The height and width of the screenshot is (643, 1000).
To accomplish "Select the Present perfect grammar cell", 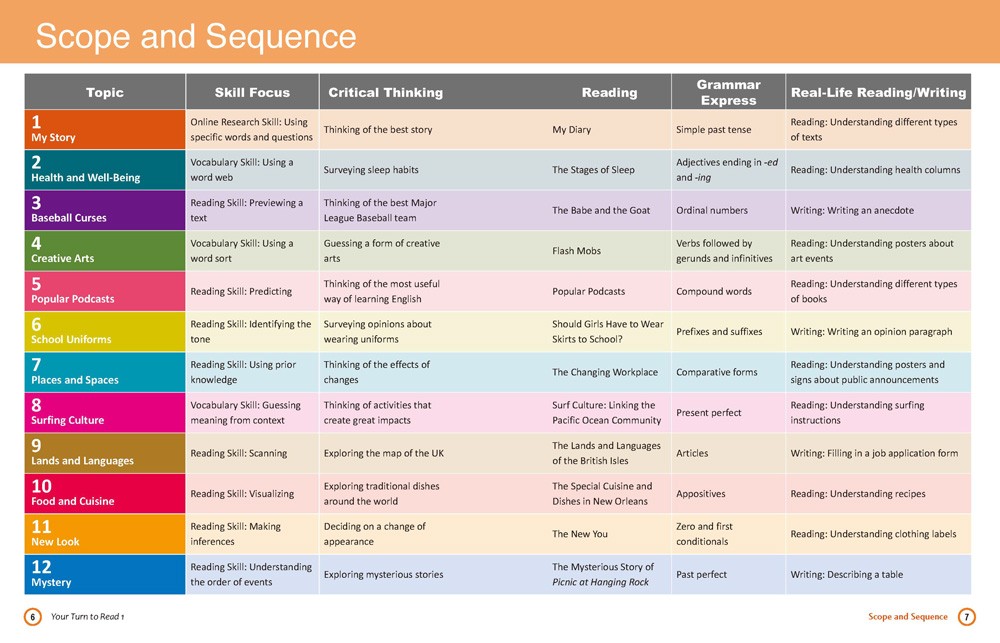I will (x=711, y=413).
